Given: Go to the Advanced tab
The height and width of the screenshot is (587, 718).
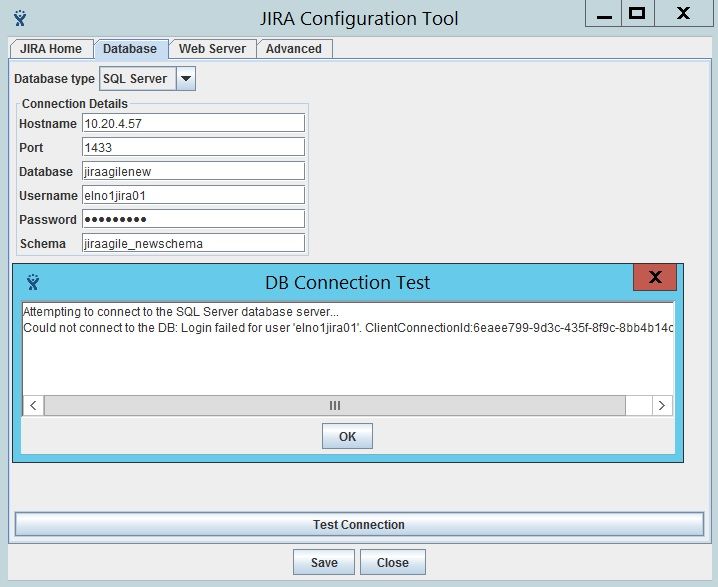Looking at the screenshot, I should pyautogui.click(x=294, y=49).
